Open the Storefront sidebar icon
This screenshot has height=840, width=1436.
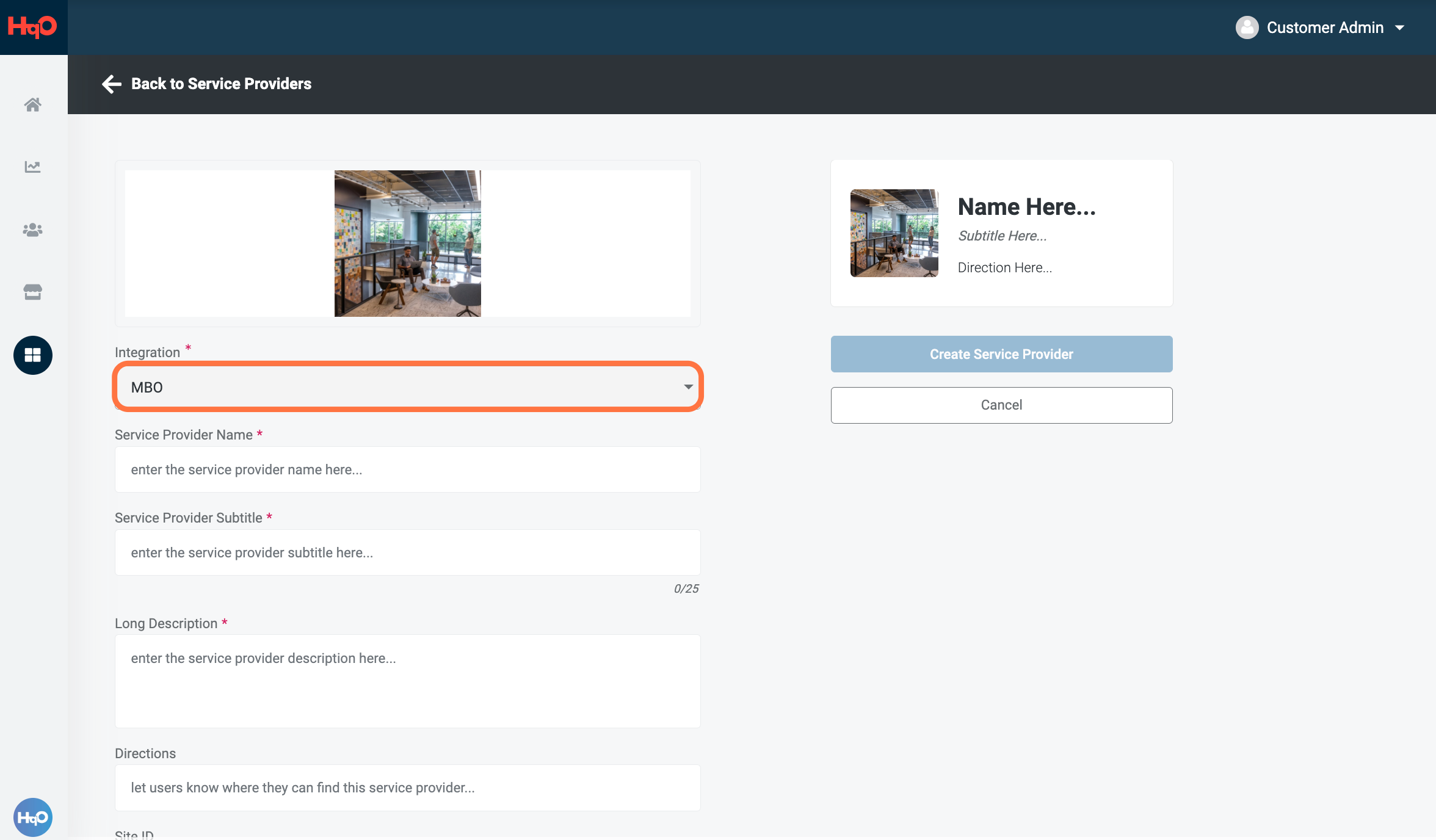[33, 292]
